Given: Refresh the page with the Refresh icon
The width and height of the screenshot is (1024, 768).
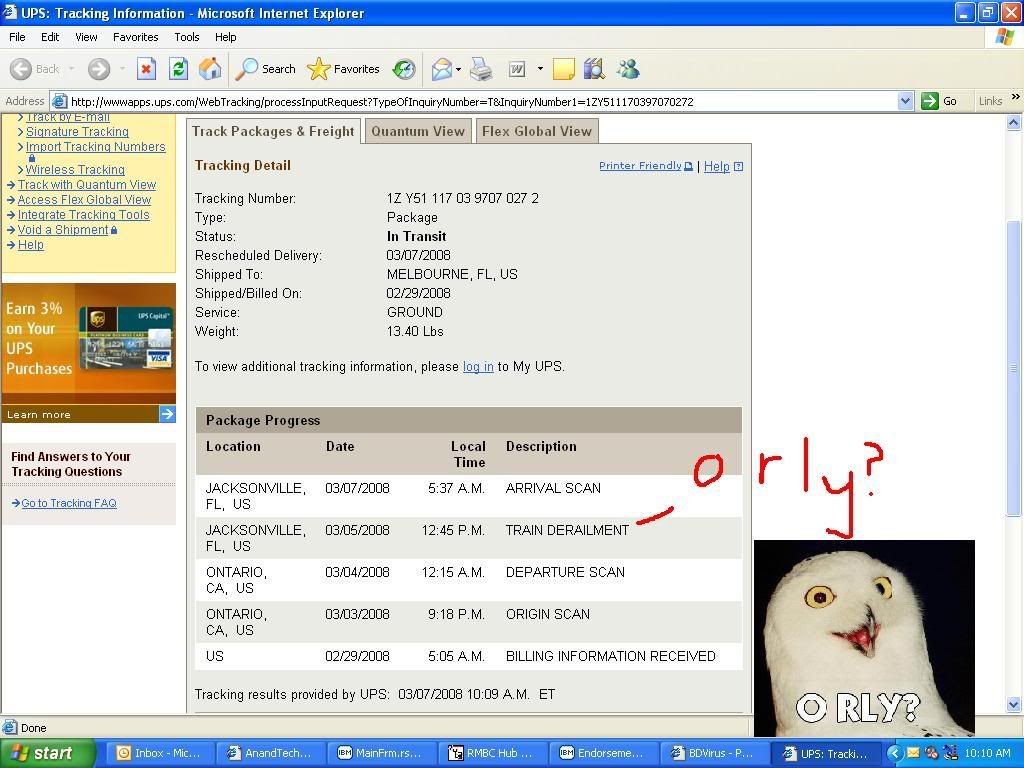Looking at the screenshot, I should pyautogui.click(x=178, y=69).
